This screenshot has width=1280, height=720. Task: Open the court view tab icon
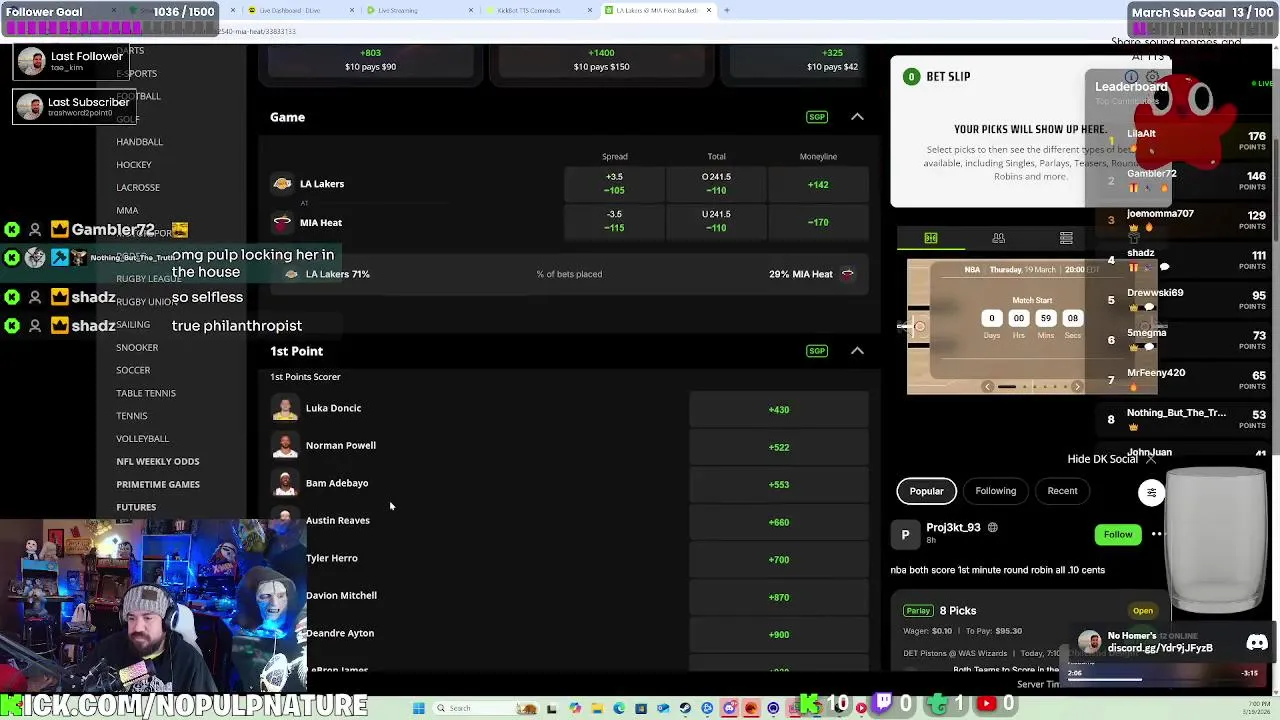931,238
